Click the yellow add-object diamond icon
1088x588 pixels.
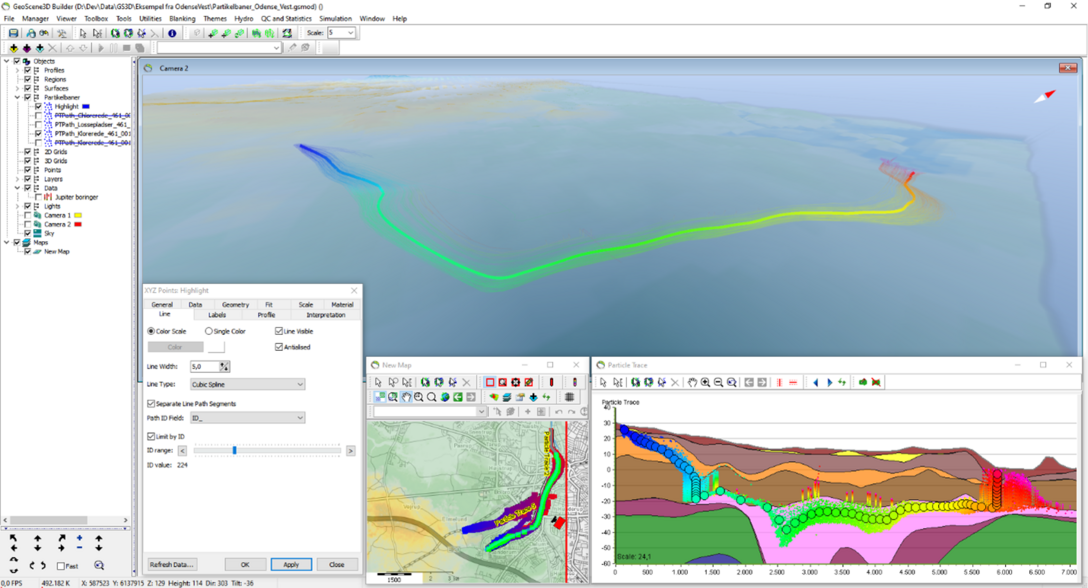(13, 48)
